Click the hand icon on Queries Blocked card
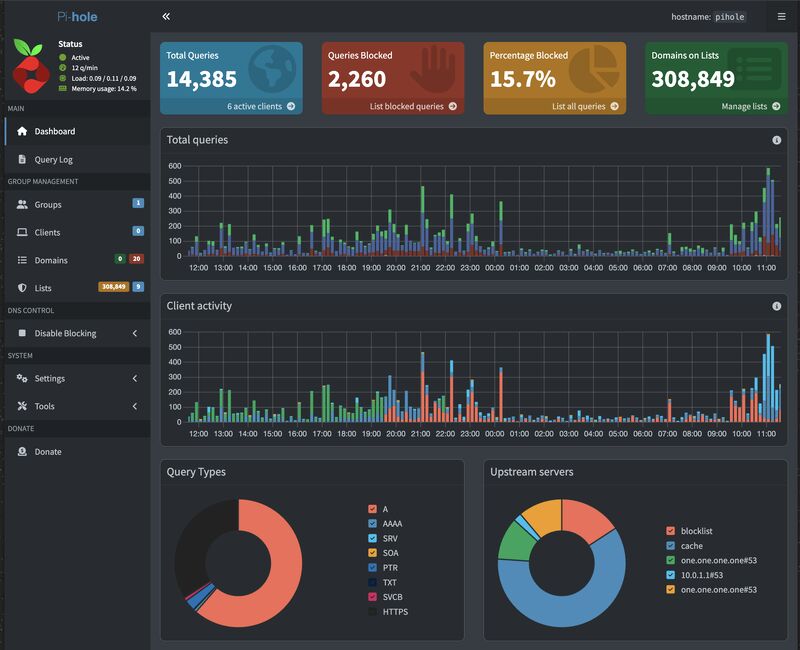This screenshot has height=650, width=800. click(x=433, y=69)
